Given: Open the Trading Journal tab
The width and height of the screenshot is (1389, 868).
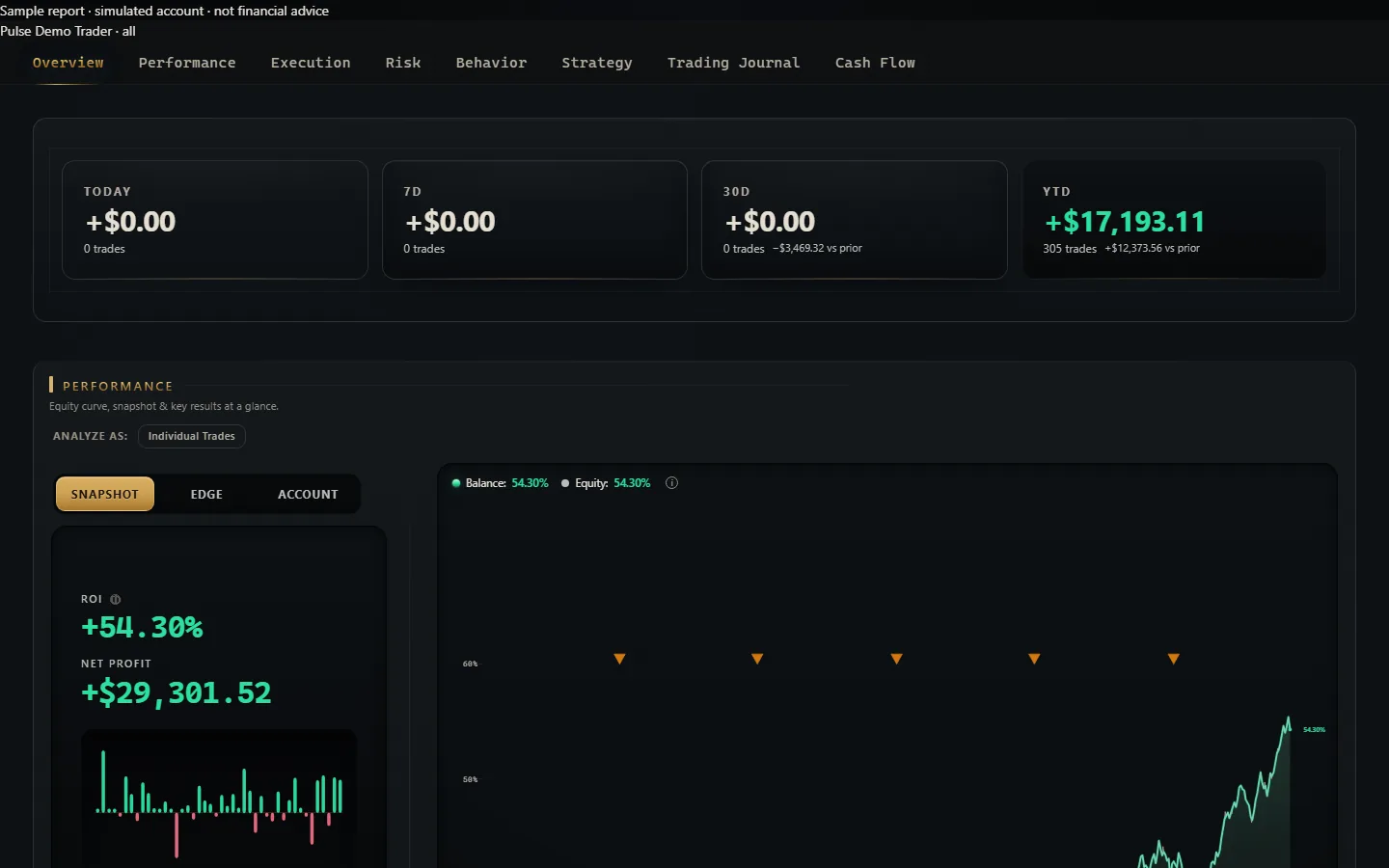Looking at the screenshot, I should pyautogui.click(x=733, y=63).
